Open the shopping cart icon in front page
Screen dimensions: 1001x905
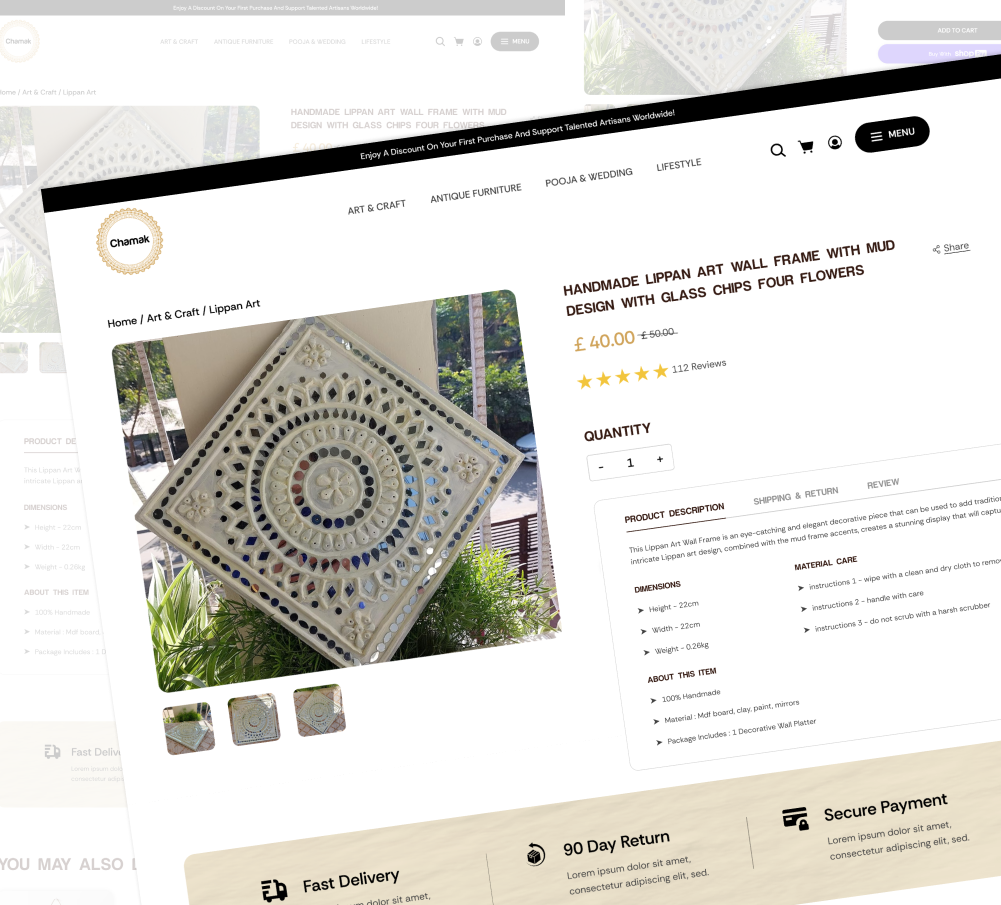[x=806, y=147]
